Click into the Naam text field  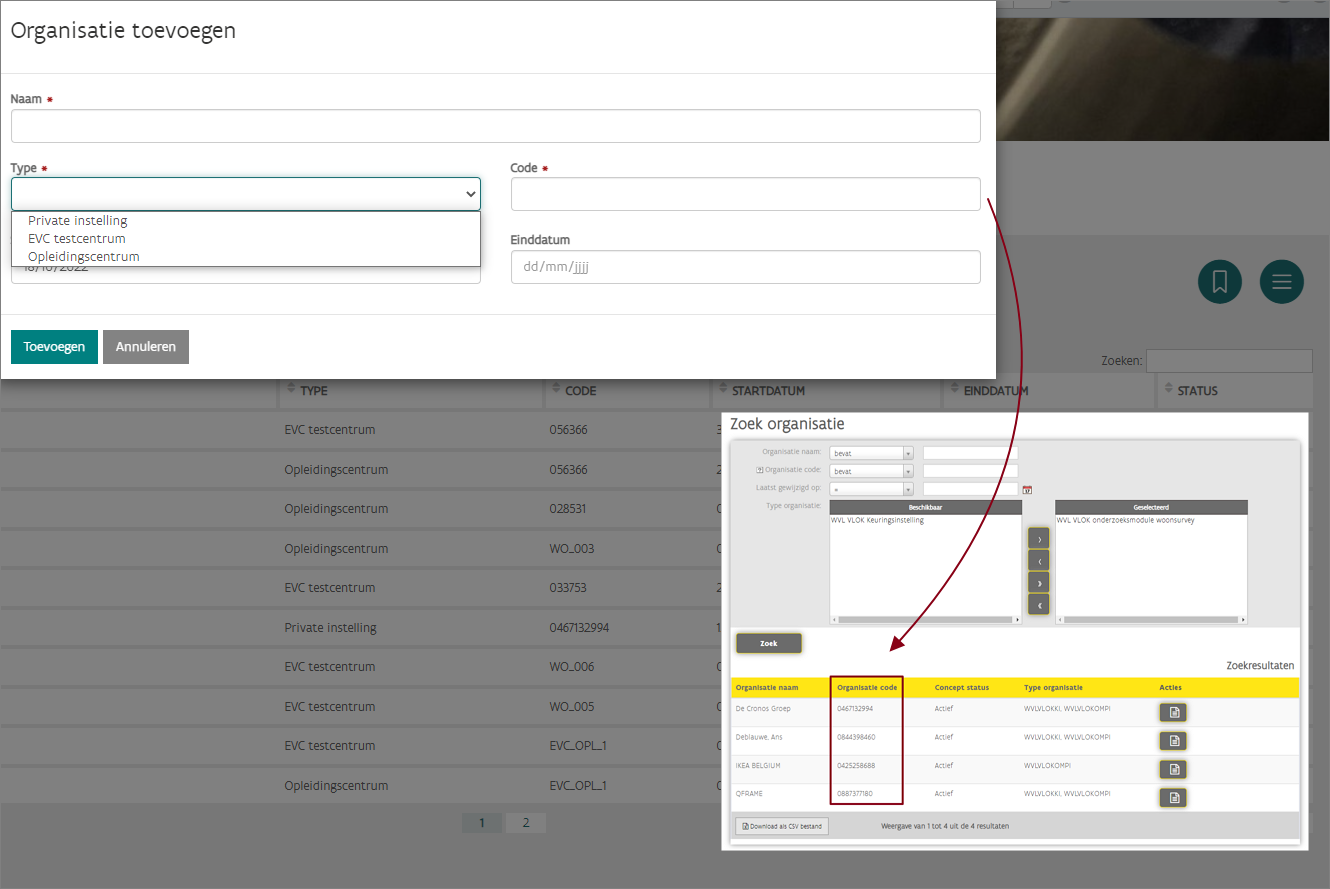pyautogui.click(x=495, y=126)
